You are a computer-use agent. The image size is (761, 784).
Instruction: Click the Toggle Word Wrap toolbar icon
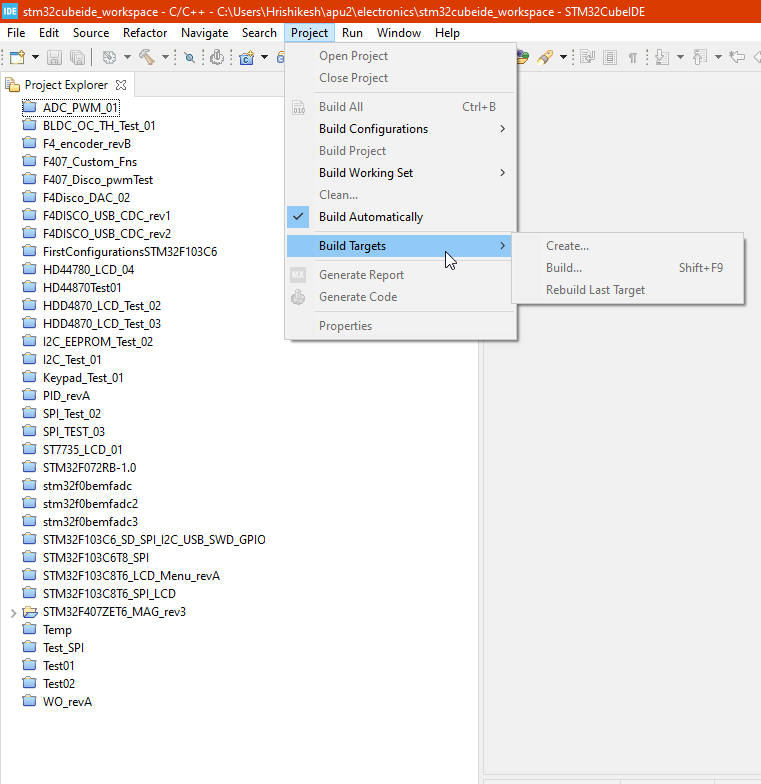(x=587, y=58)
